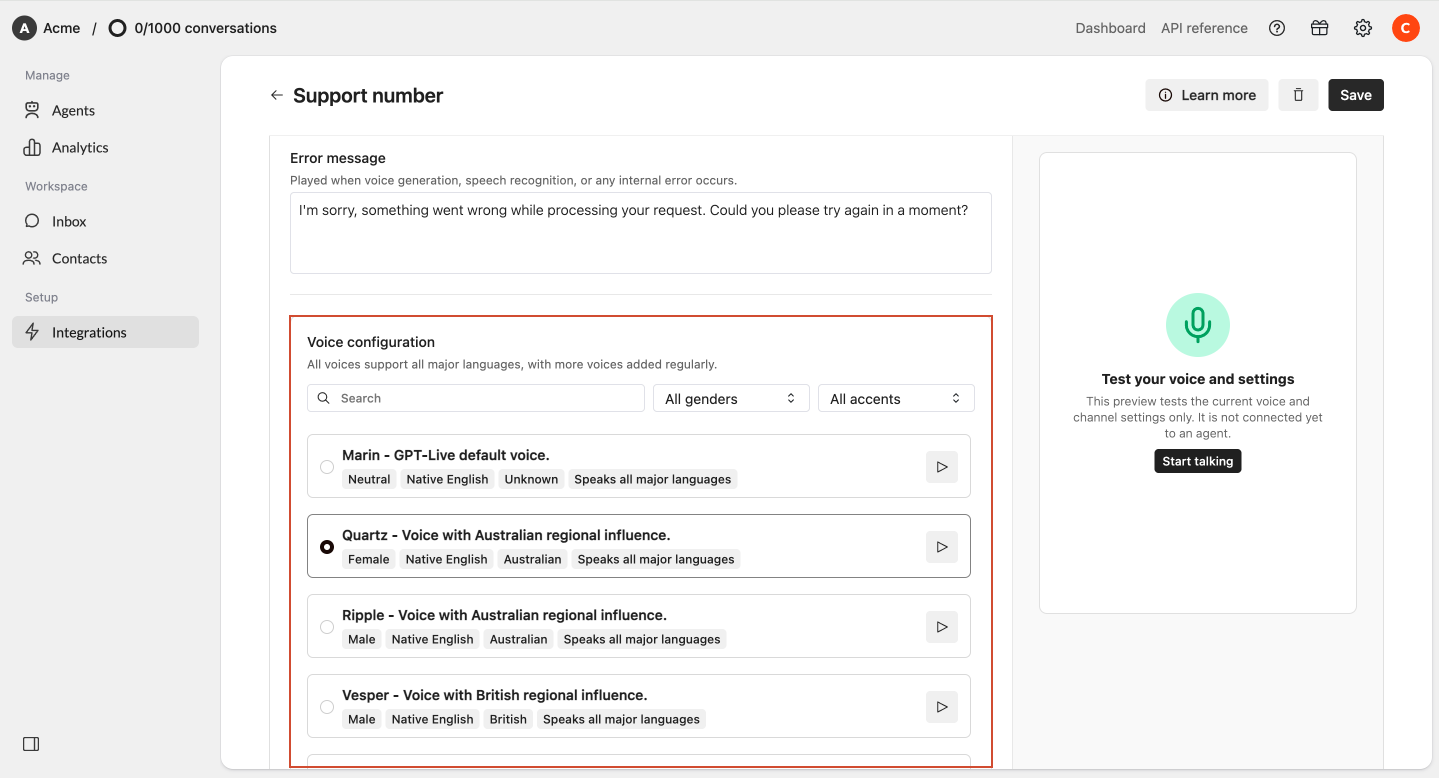Choose the Vesper voice radio button
This screenshot has width=1439, height=778.
point(327,707)
